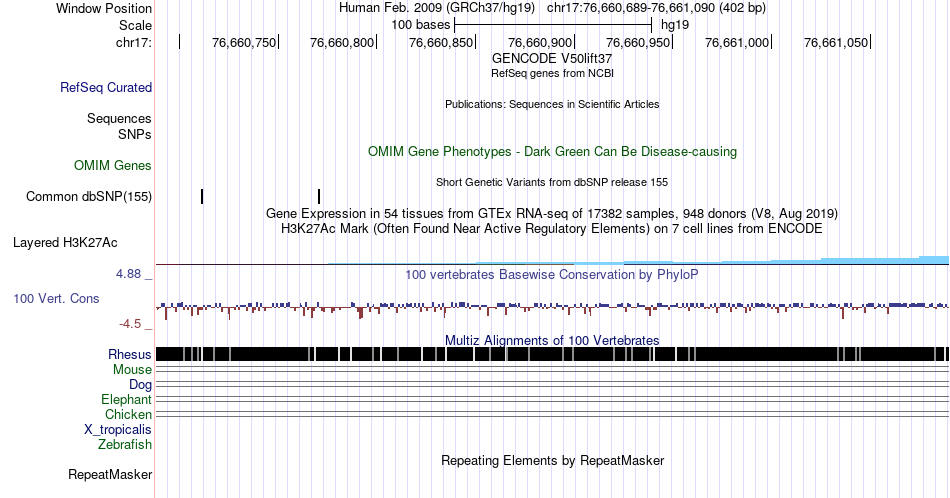Click the Rhesus black alignment bar
The height and width of the screenshot is (498, 950).
[x=552, y=354]
